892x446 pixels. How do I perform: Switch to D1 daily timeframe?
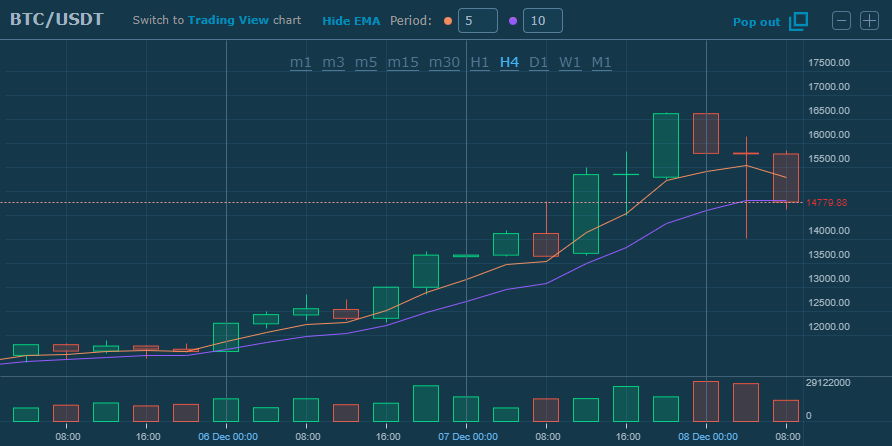[539, 63]
